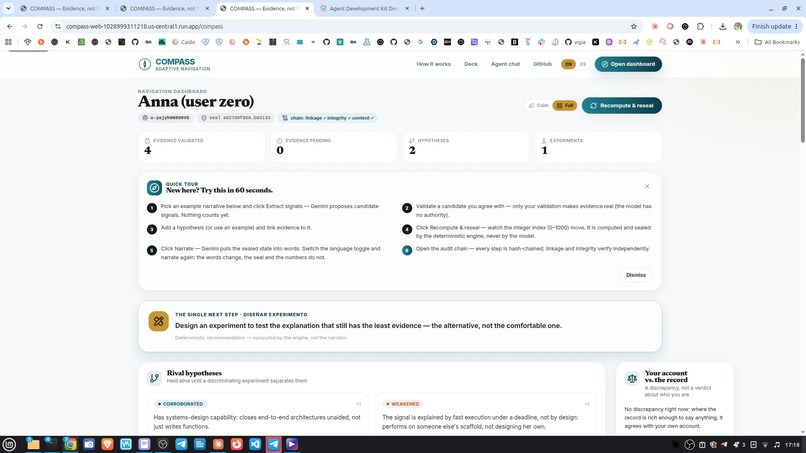Go to Agent chat
The height and width of the screenshot is (453, 806).
point(505,64)
